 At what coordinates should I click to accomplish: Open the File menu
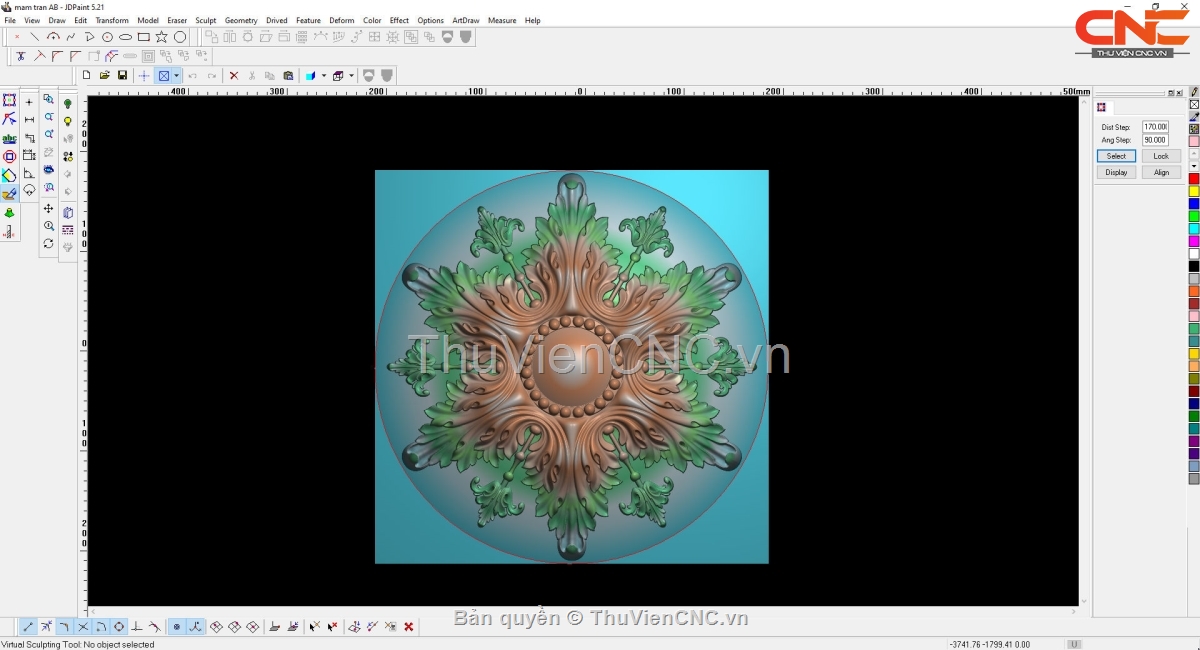[10, 20]
